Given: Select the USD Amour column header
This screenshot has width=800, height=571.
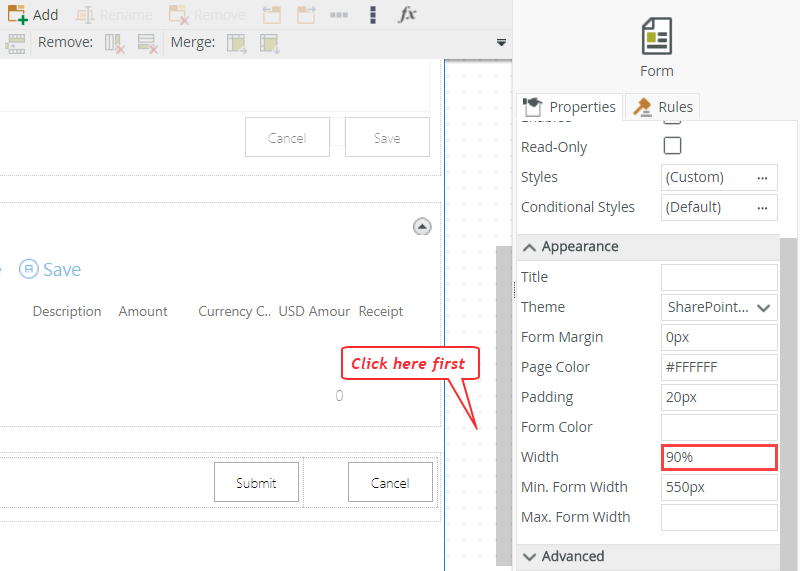Looking at the screenshot, I should point(314,311).
